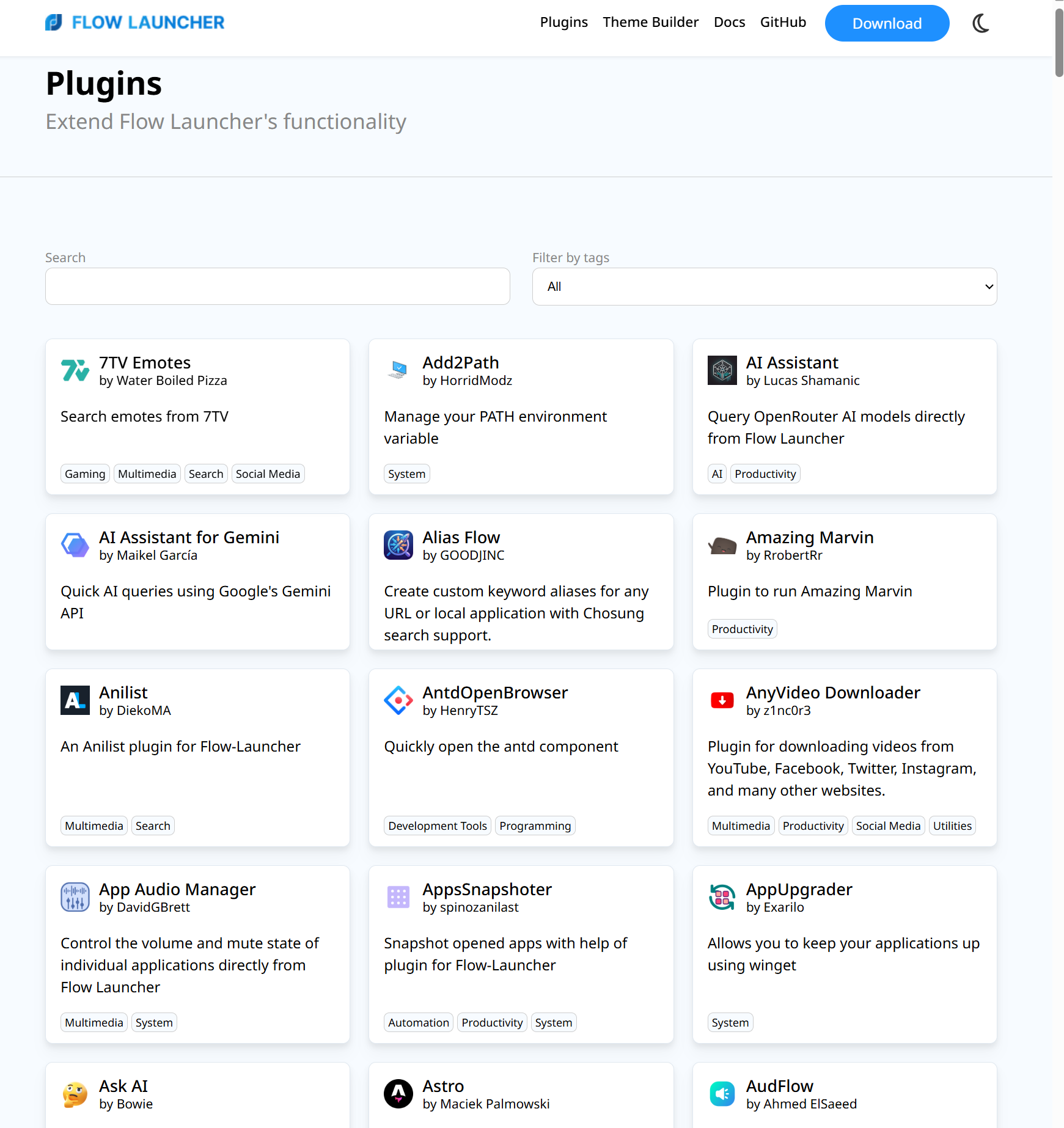Open GitHub link in navigation

783,22
